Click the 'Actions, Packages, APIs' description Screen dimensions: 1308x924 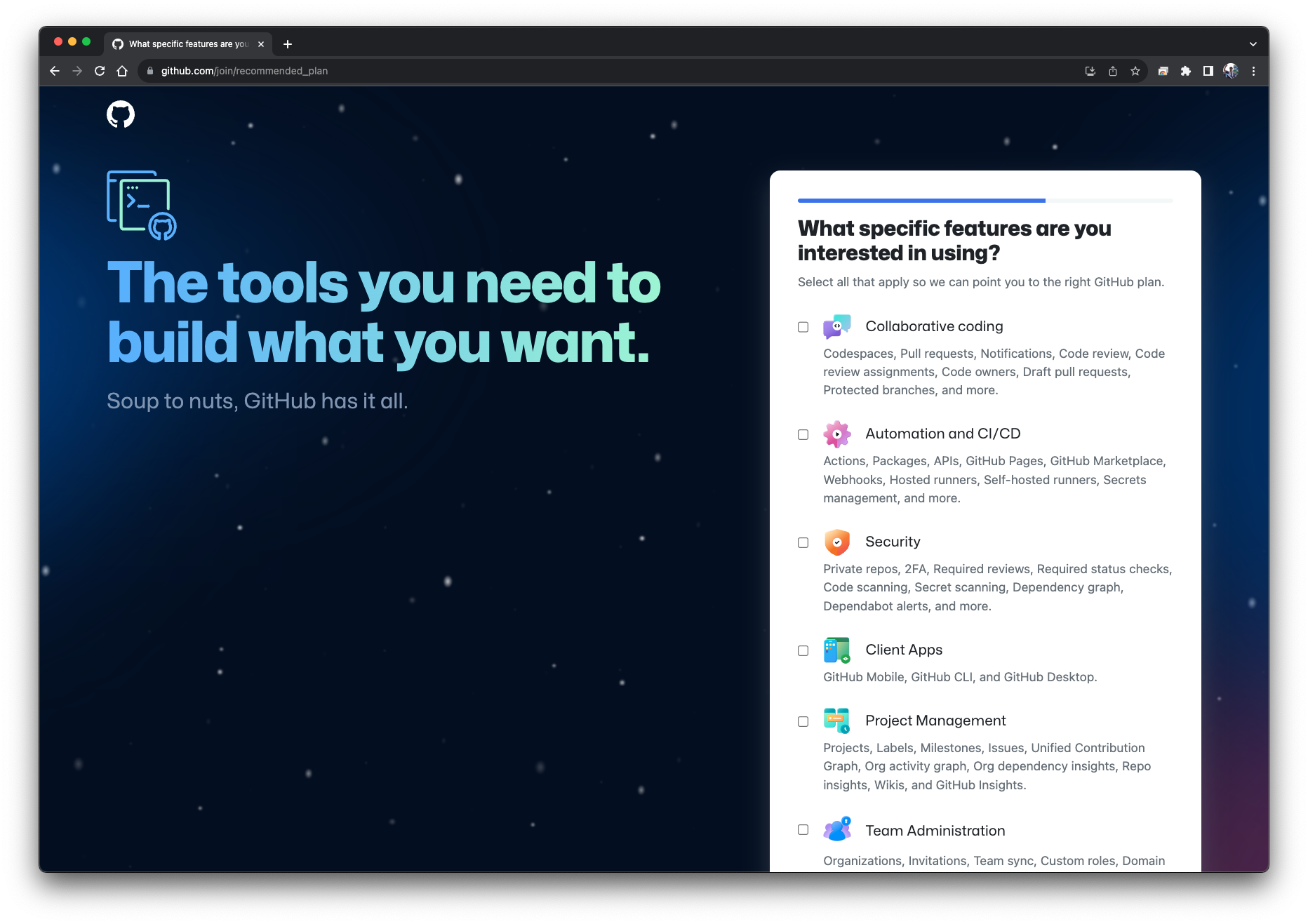[994, 479]
